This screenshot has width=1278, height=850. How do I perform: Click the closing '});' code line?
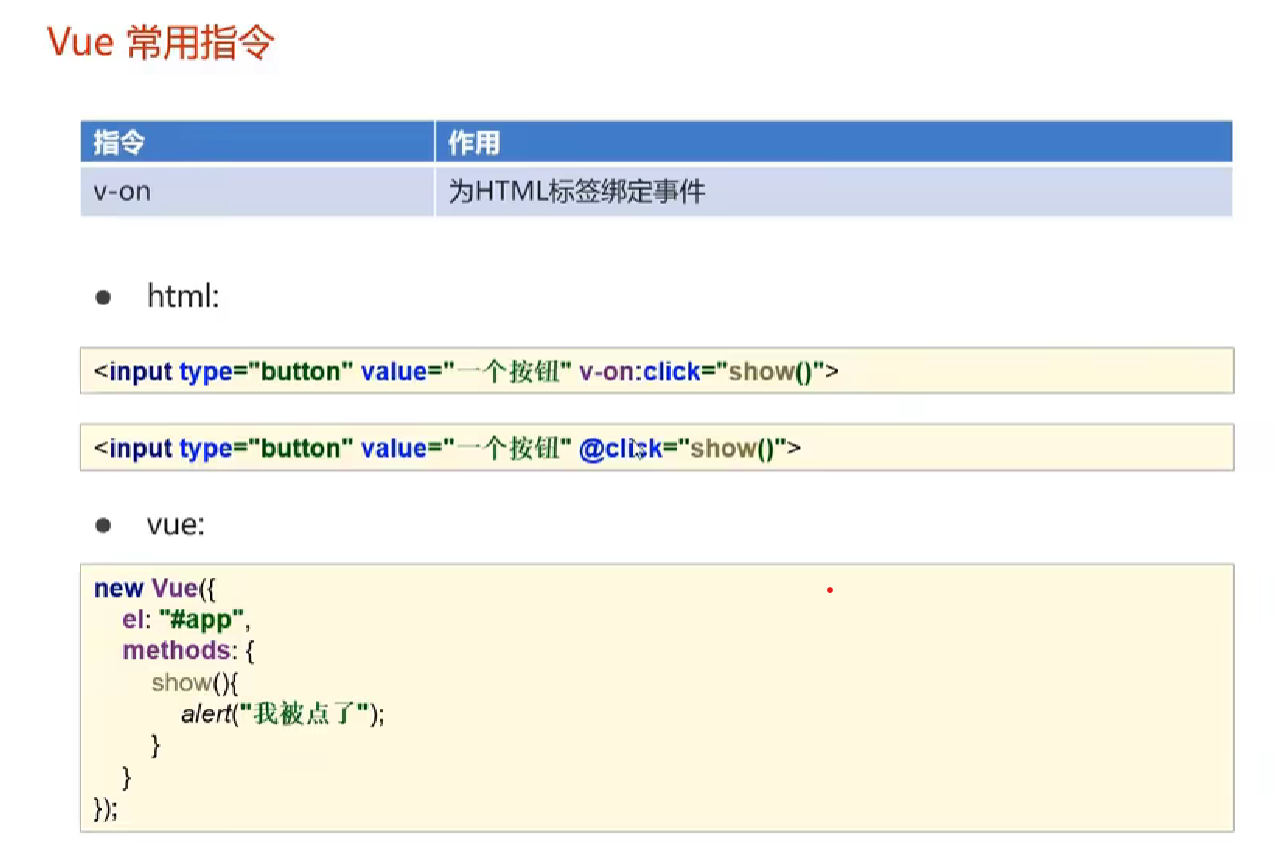tap(106, 808)
